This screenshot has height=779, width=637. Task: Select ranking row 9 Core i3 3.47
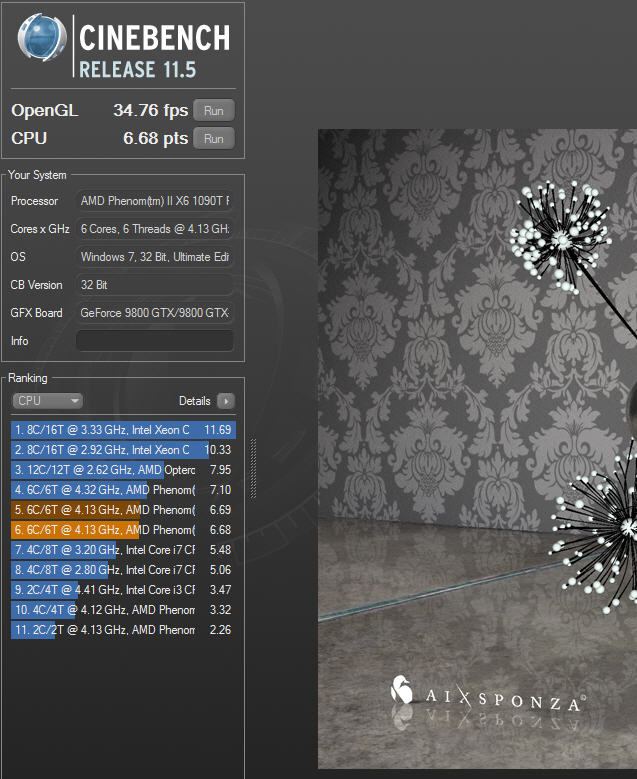(123, 590)
